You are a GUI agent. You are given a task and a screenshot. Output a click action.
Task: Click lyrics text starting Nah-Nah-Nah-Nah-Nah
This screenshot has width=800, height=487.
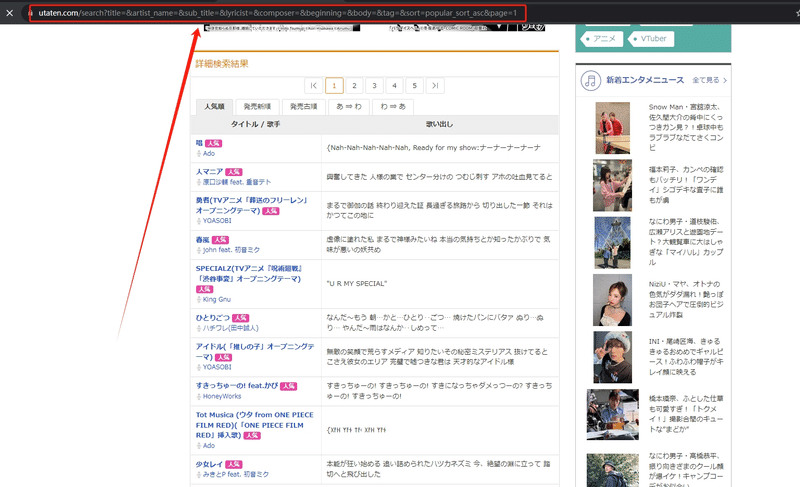[433, 147]
